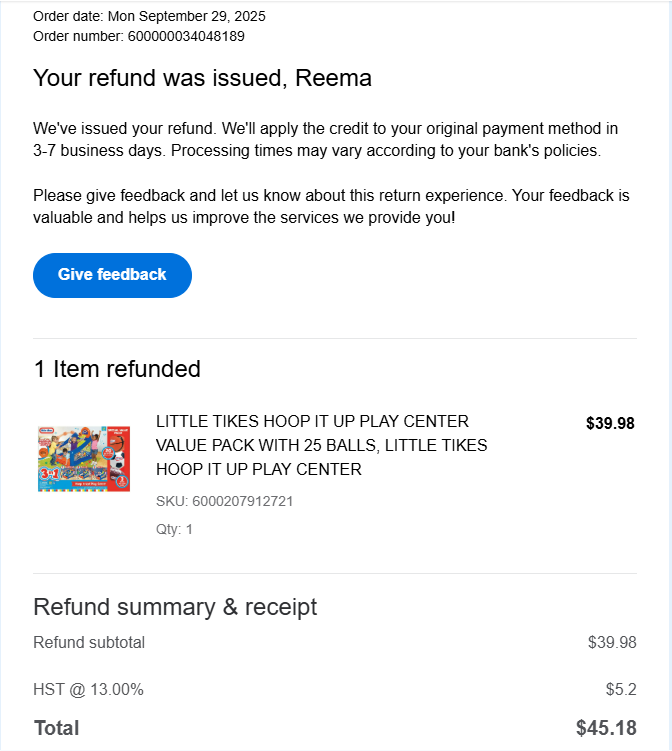The height and width of the screenshot is (751, 672).
Task: Click the bold $39.98 item price
Action: pyautogui.click(x=610, y=423)
